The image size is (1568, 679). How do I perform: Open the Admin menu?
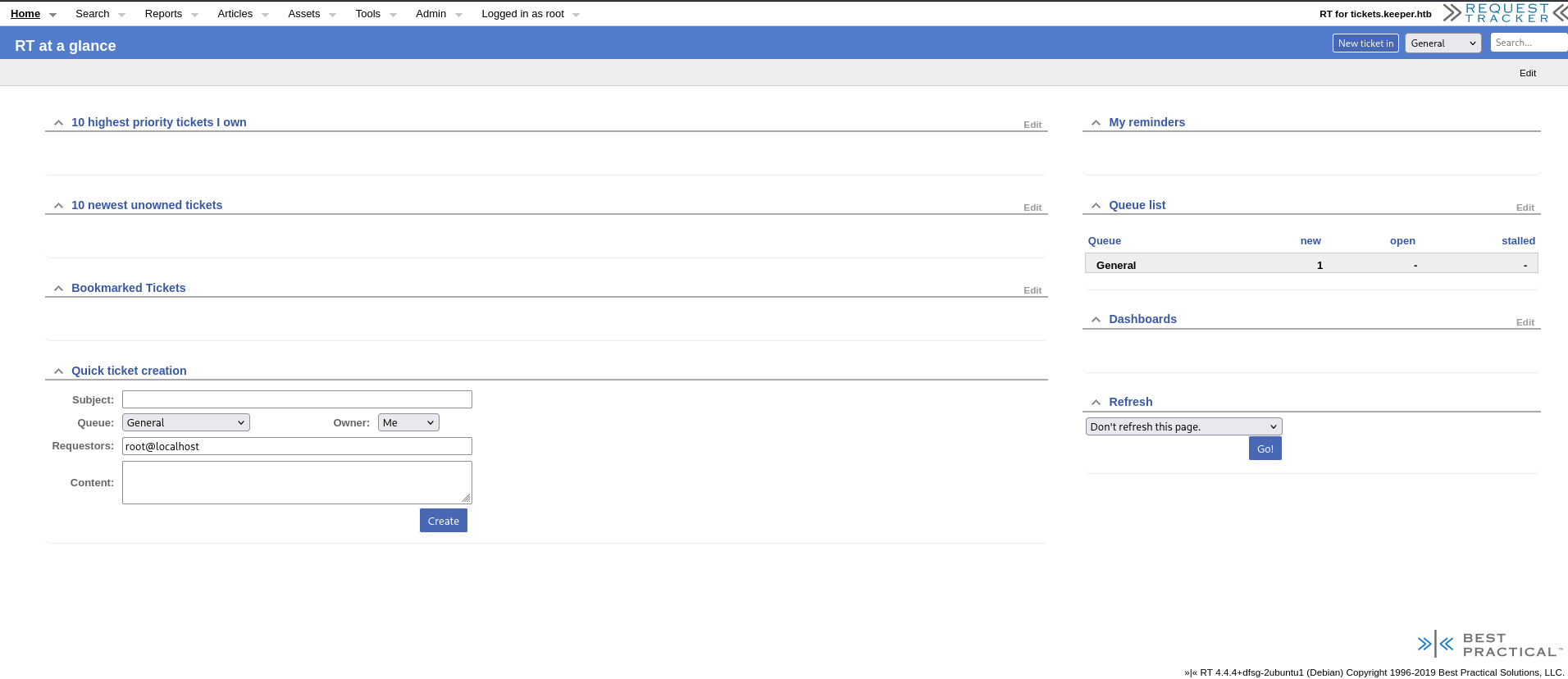click(431, 14)
